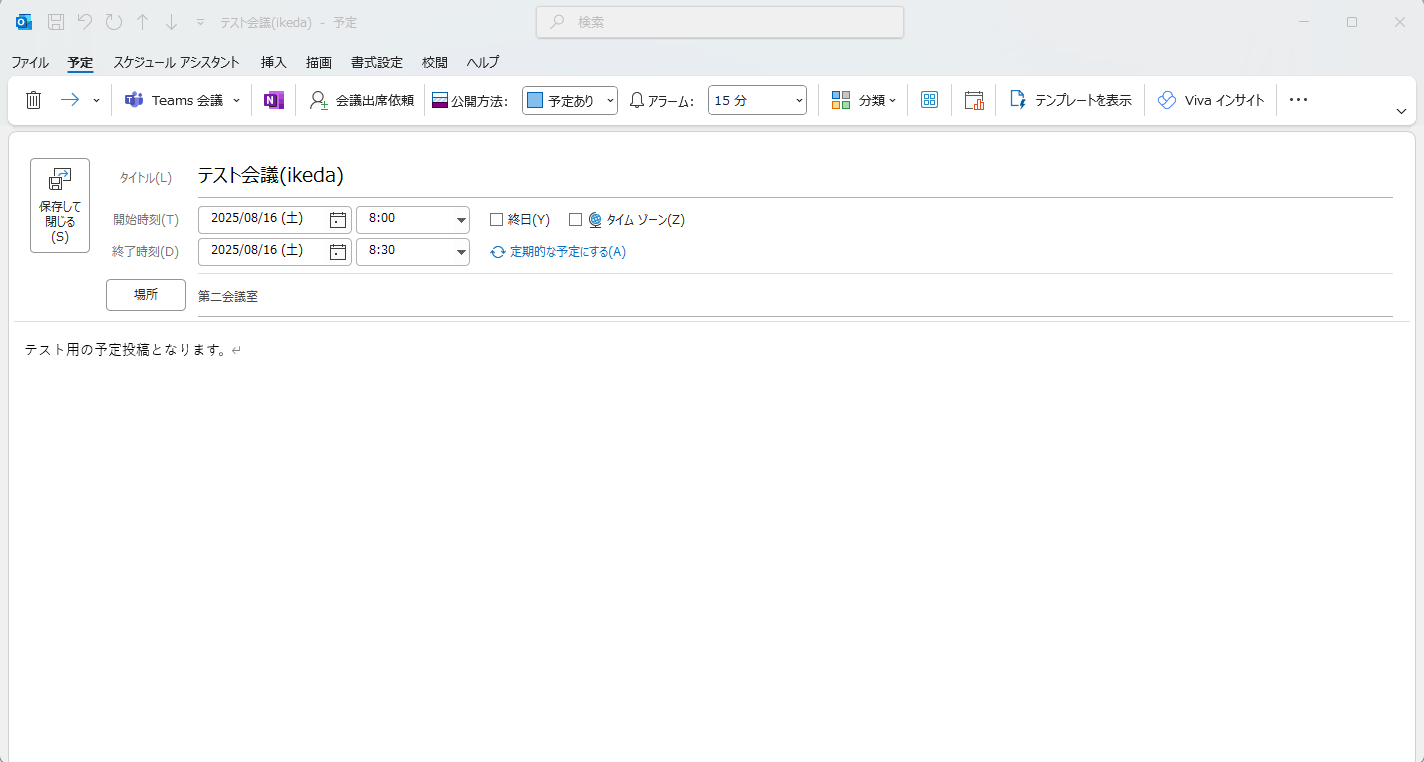
Task: Click the calendar icon in the ribbon
Action: (x=974, y=100)
